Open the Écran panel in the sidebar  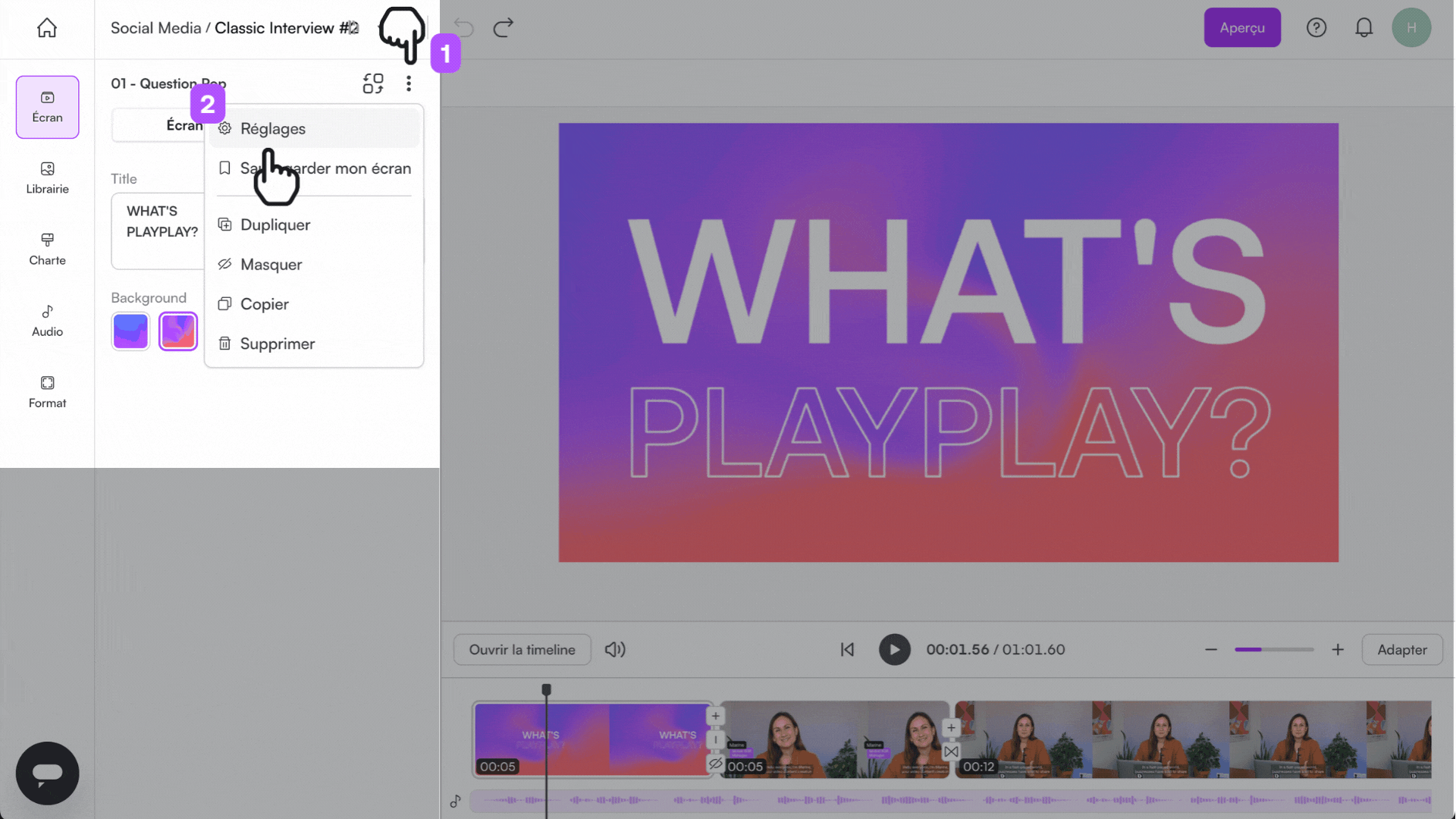(x=47, y=107)
